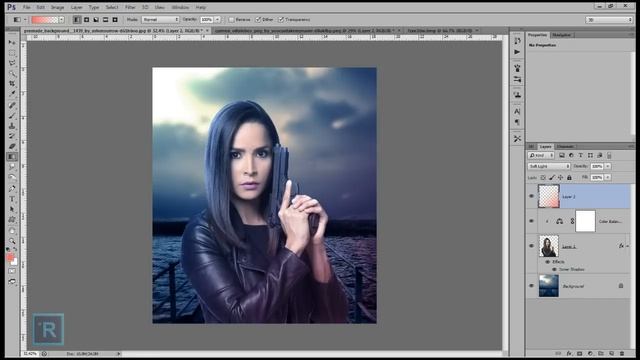Click the Change Screen Mode icon
640x360 pixels.
pyautogui.click(x=12, y=282)
